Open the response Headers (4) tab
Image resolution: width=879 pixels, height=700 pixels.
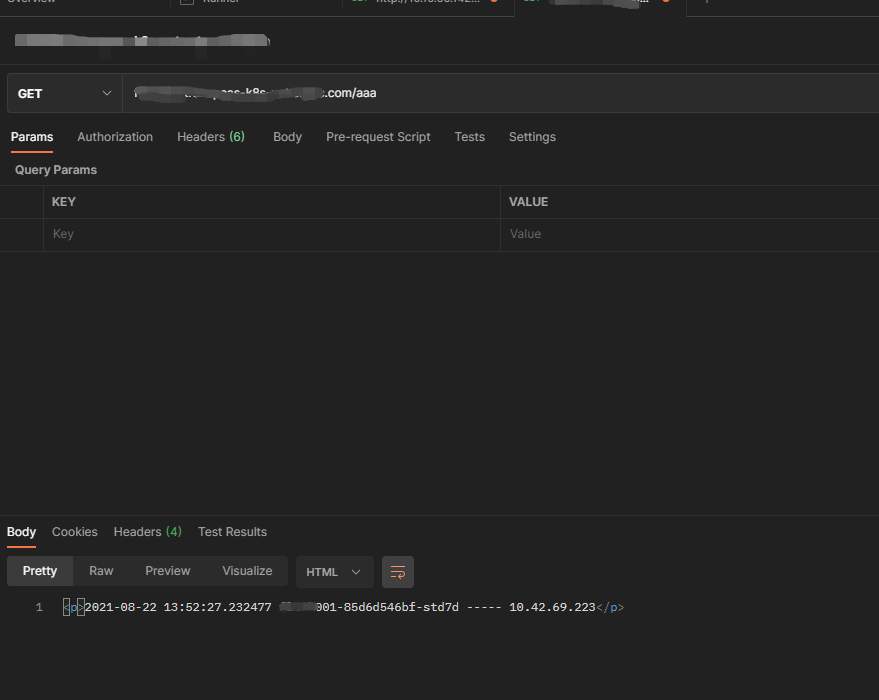point(147,532)
